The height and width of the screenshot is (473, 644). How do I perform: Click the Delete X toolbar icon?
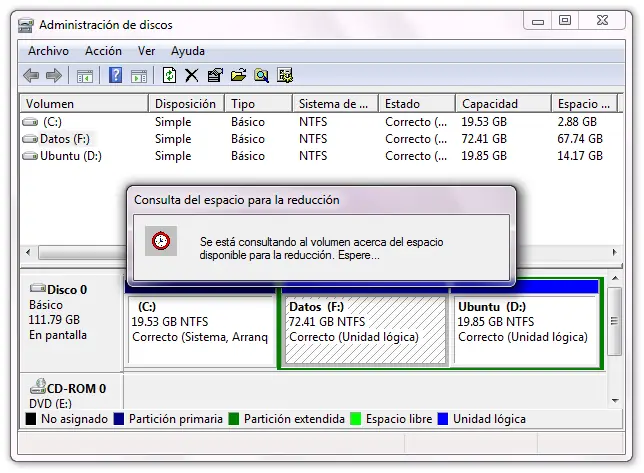(x=191, y=76)
